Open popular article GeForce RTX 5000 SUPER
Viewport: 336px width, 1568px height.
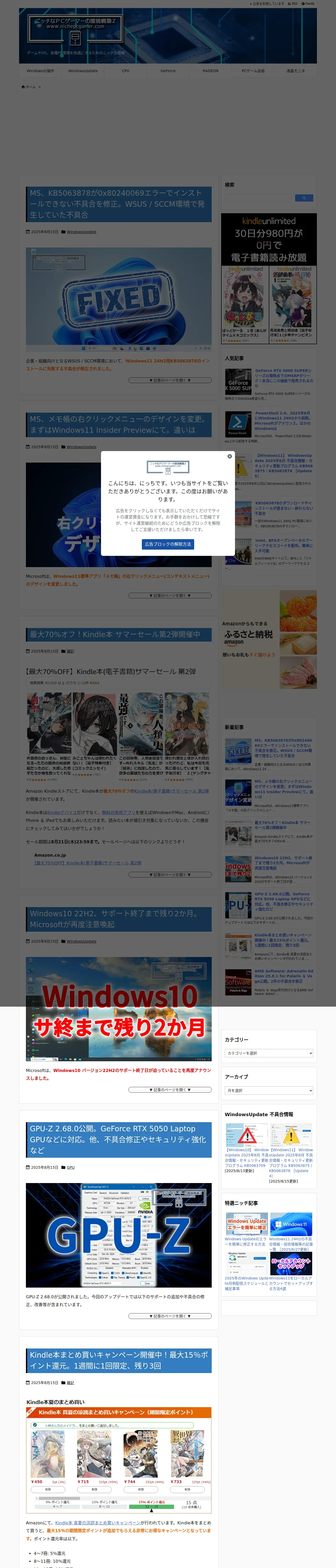(x=284, y=378)
